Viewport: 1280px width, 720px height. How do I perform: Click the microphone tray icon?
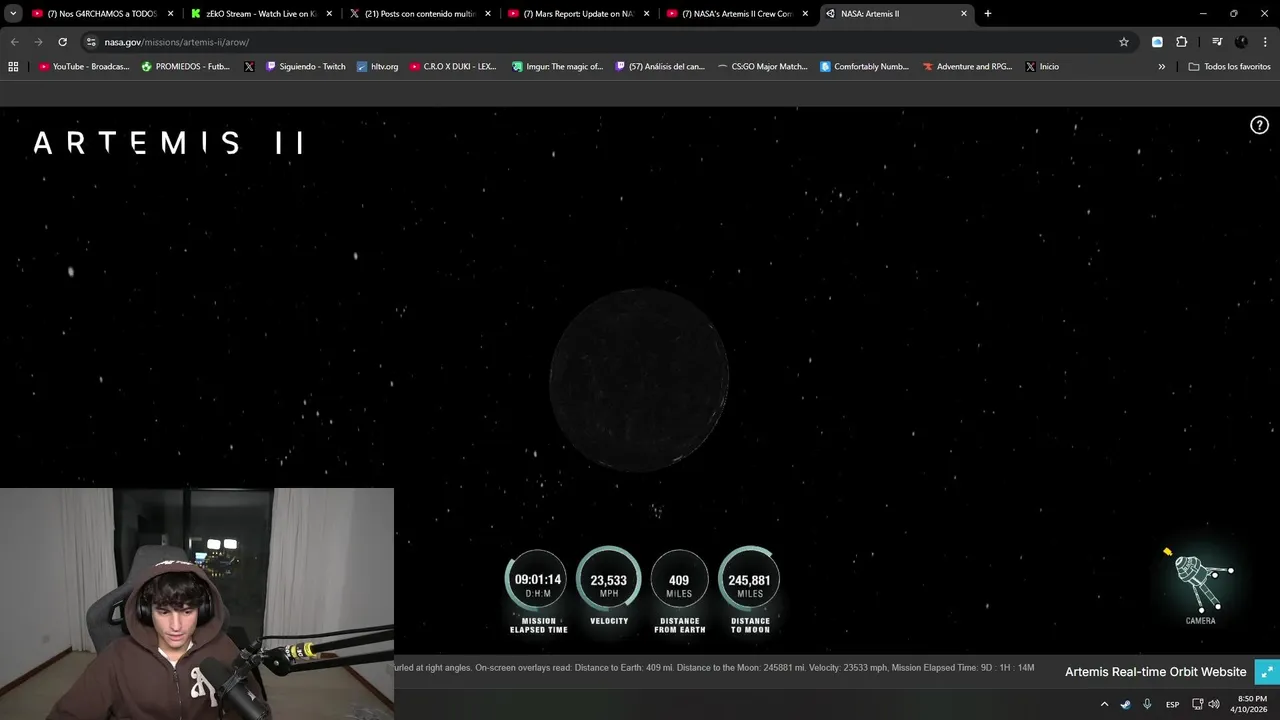coord(1147,704)
